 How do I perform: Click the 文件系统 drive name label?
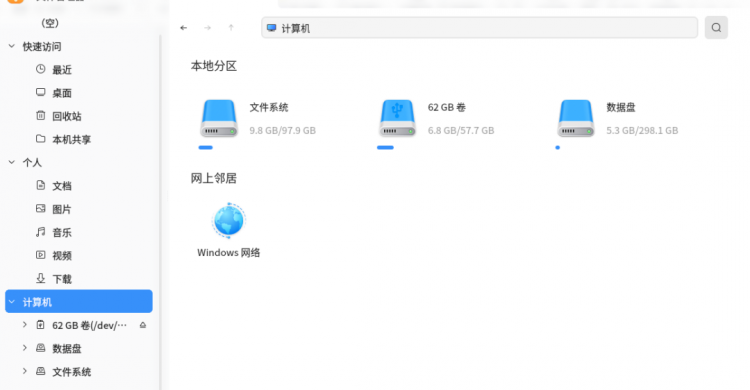pos(269,107)
